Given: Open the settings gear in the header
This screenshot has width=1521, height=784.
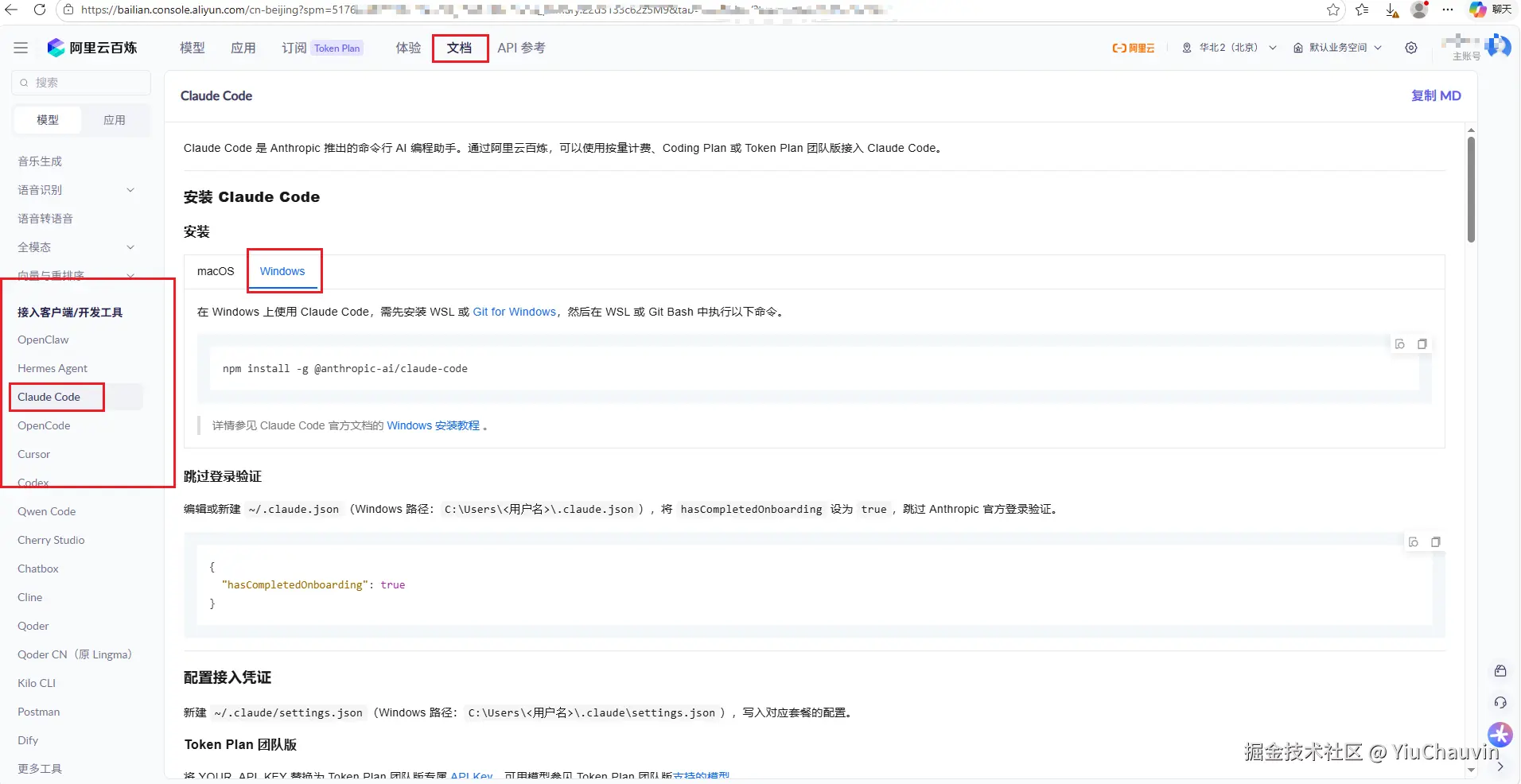Looking at the screenshot, I should tap(1411, 48).
